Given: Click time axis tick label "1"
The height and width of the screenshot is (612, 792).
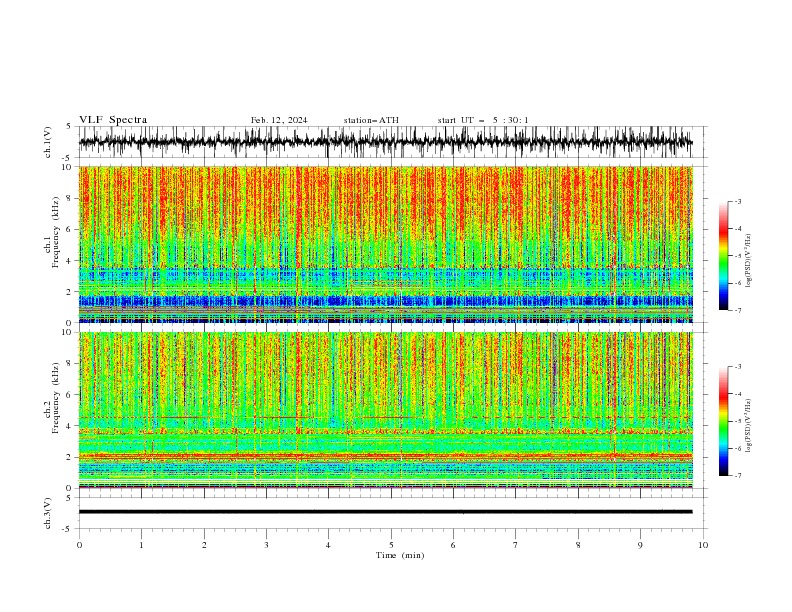Looking at the screenshot, I should [x=141, y=545].
